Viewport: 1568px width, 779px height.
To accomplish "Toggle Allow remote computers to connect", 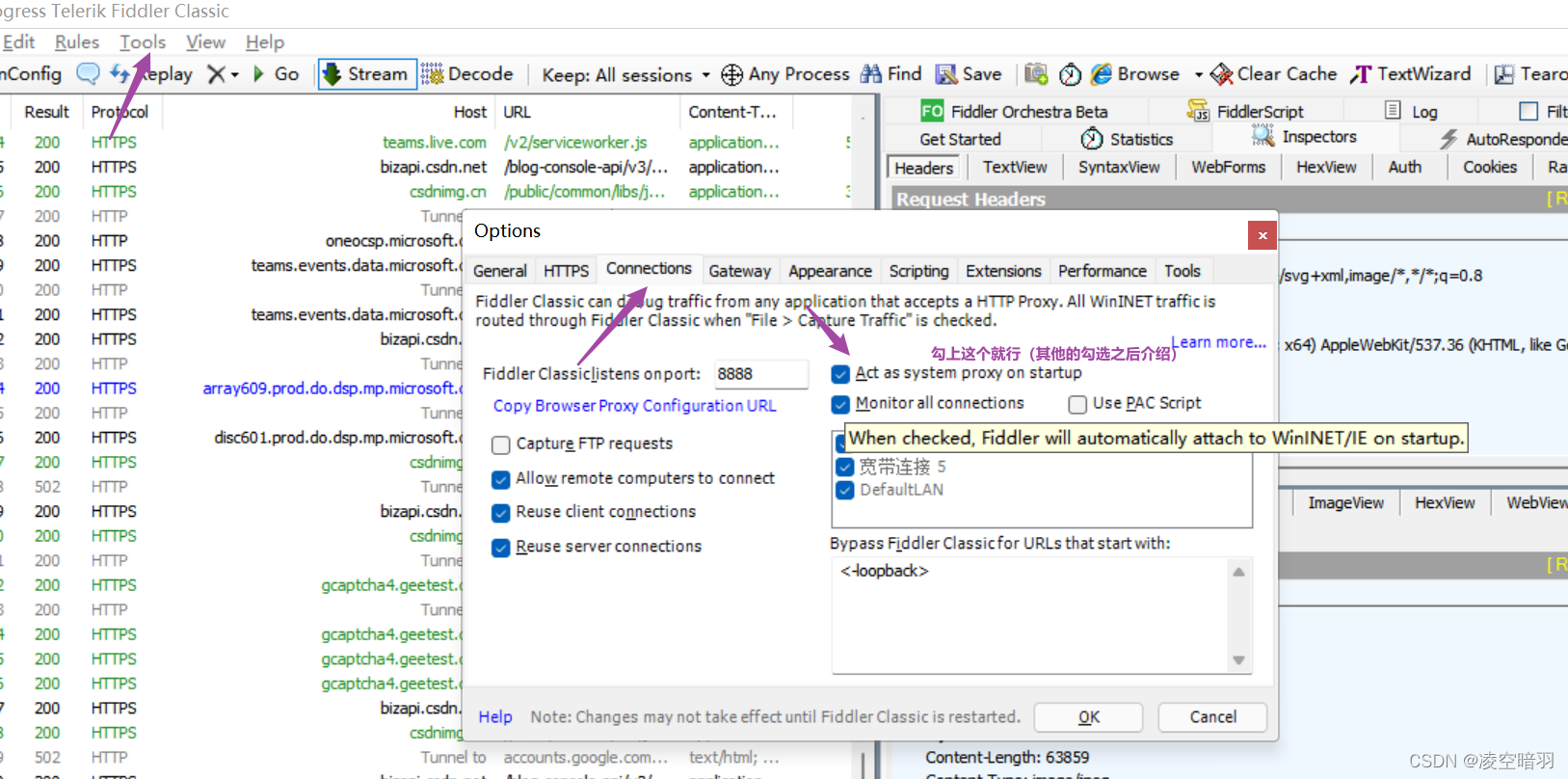I will [x=500, y=479].
